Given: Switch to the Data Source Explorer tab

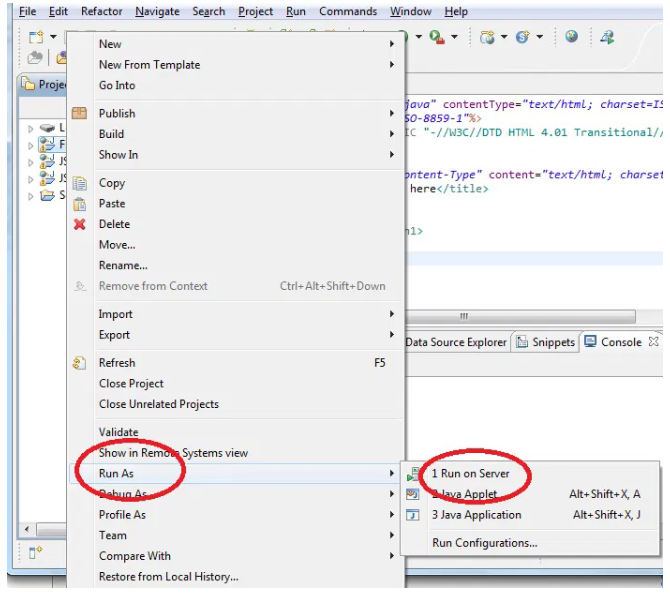Looking at the screenshot, I should tap(455, 342).
